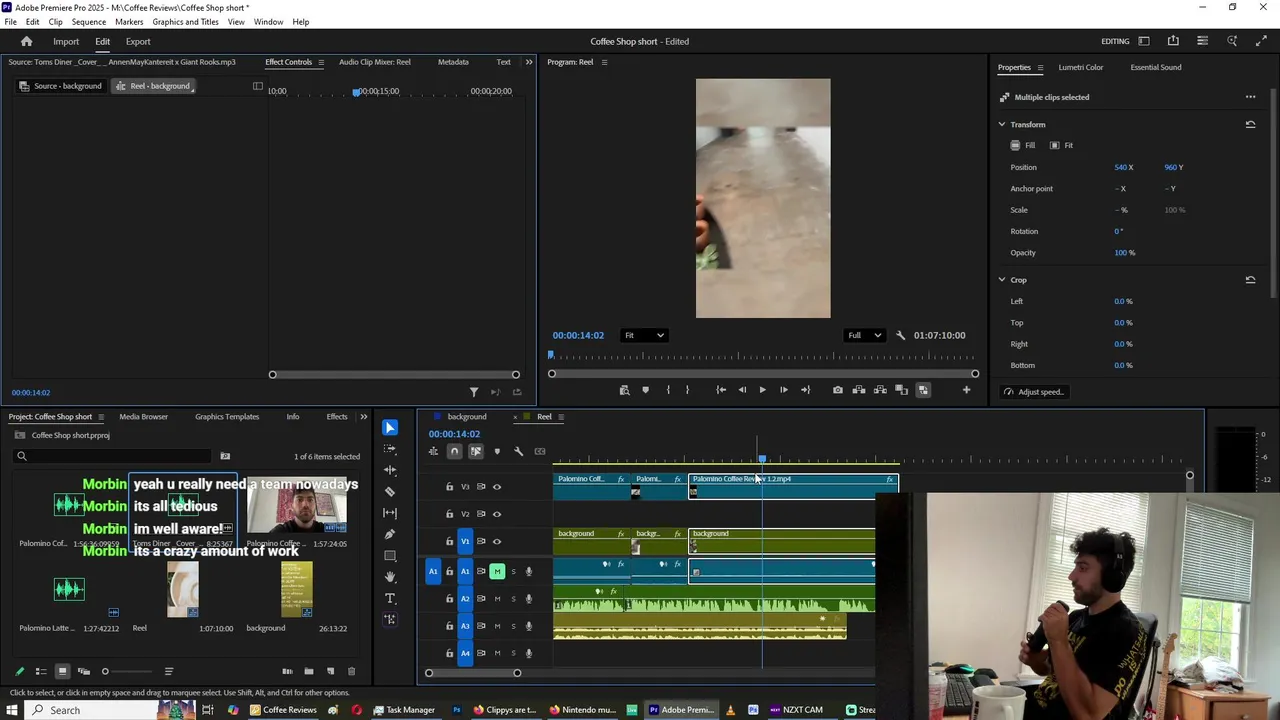Select the Razor tool
This screenshot has width=1280, height=720.
tap(390, 491)
